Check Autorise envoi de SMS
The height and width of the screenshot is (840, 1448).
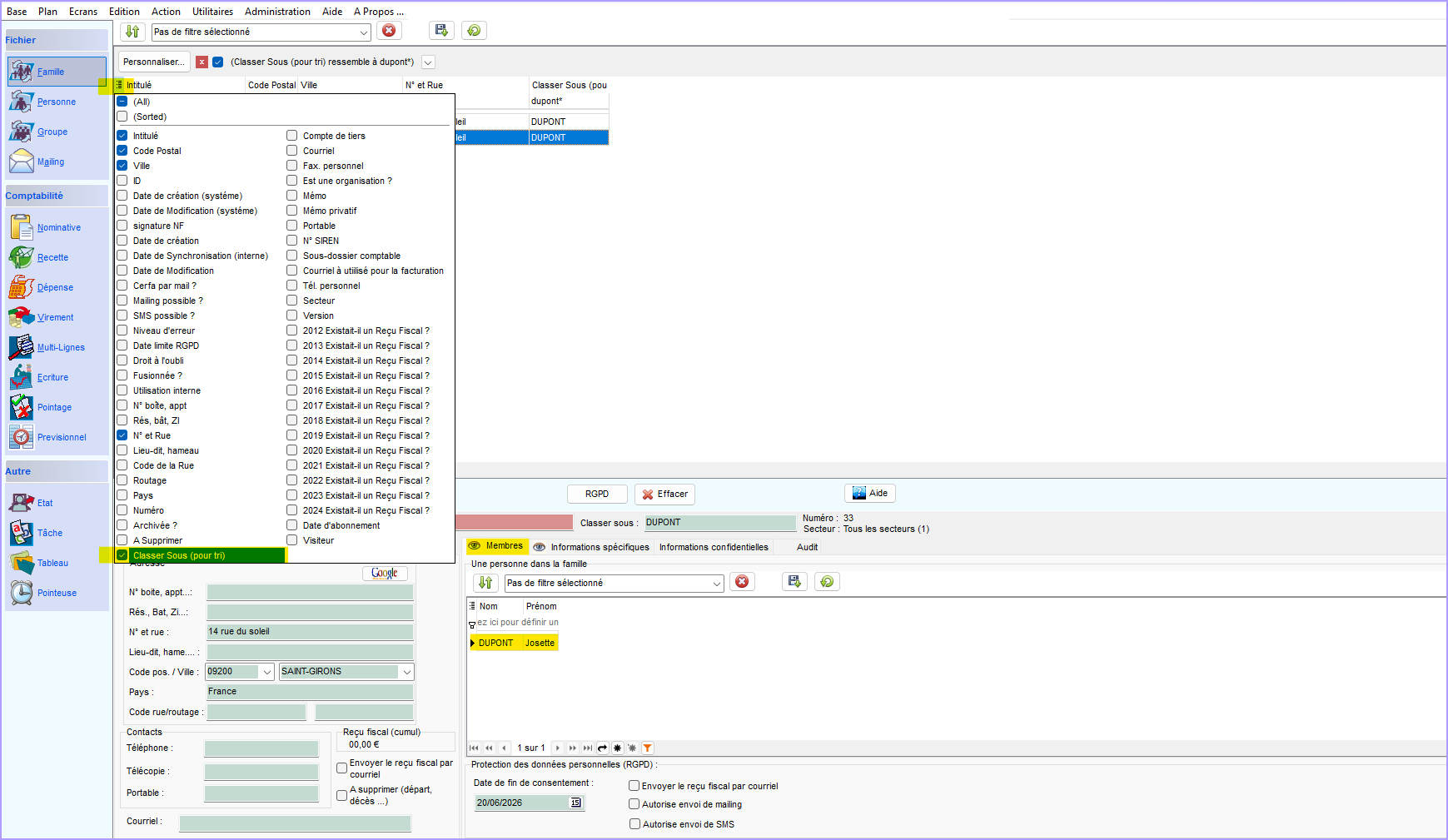point(634,824)
